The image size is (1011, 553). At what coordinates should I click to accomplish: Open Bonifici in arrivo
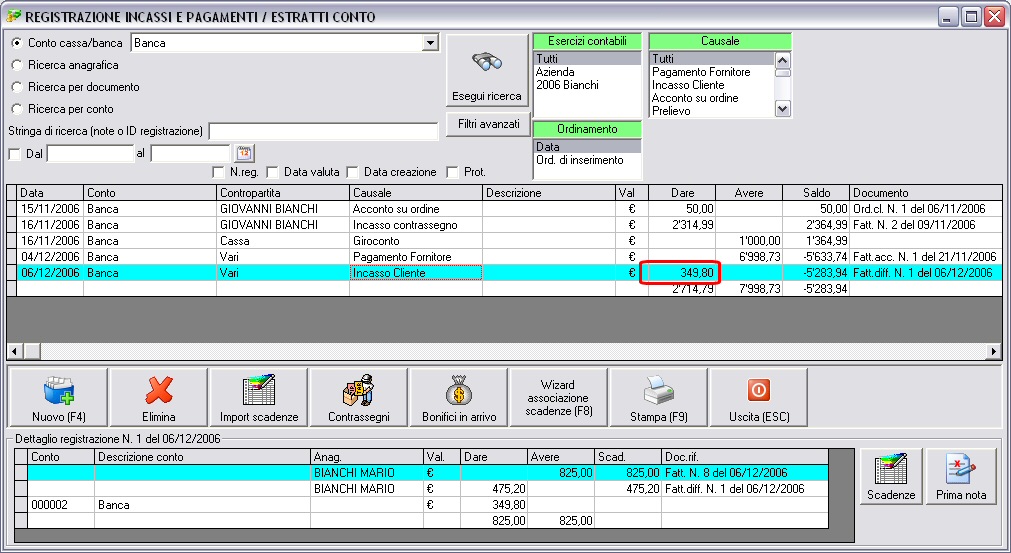point(458,398)
